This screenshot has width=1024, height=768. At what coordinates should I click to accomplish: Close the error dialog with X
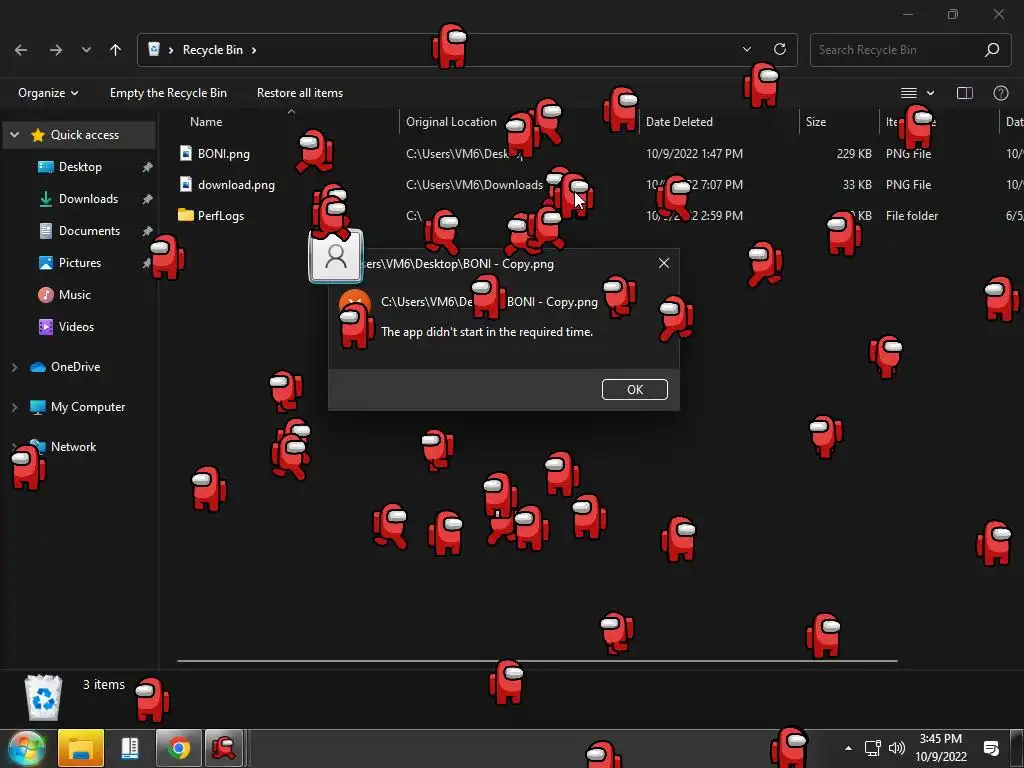coord(664,263)
